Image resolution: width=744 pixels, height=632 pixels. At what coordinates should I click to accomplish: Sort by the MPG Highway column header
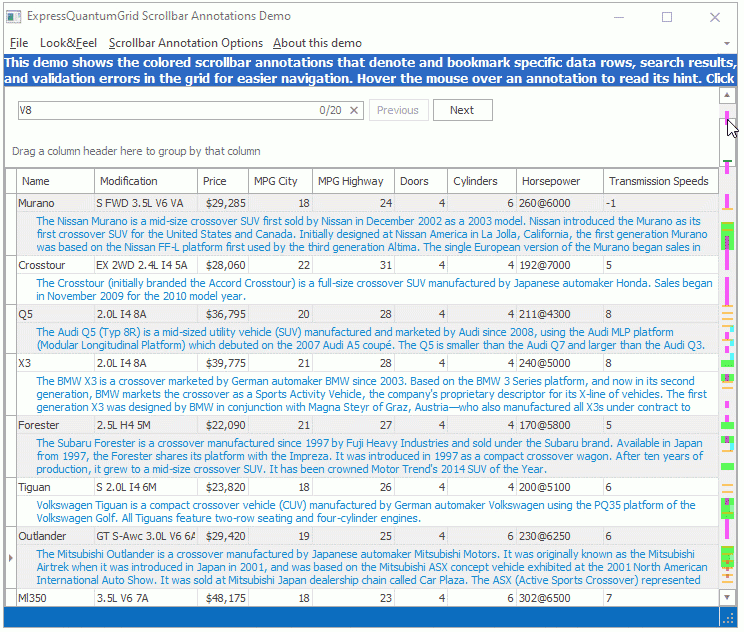(x=353, y=181)
